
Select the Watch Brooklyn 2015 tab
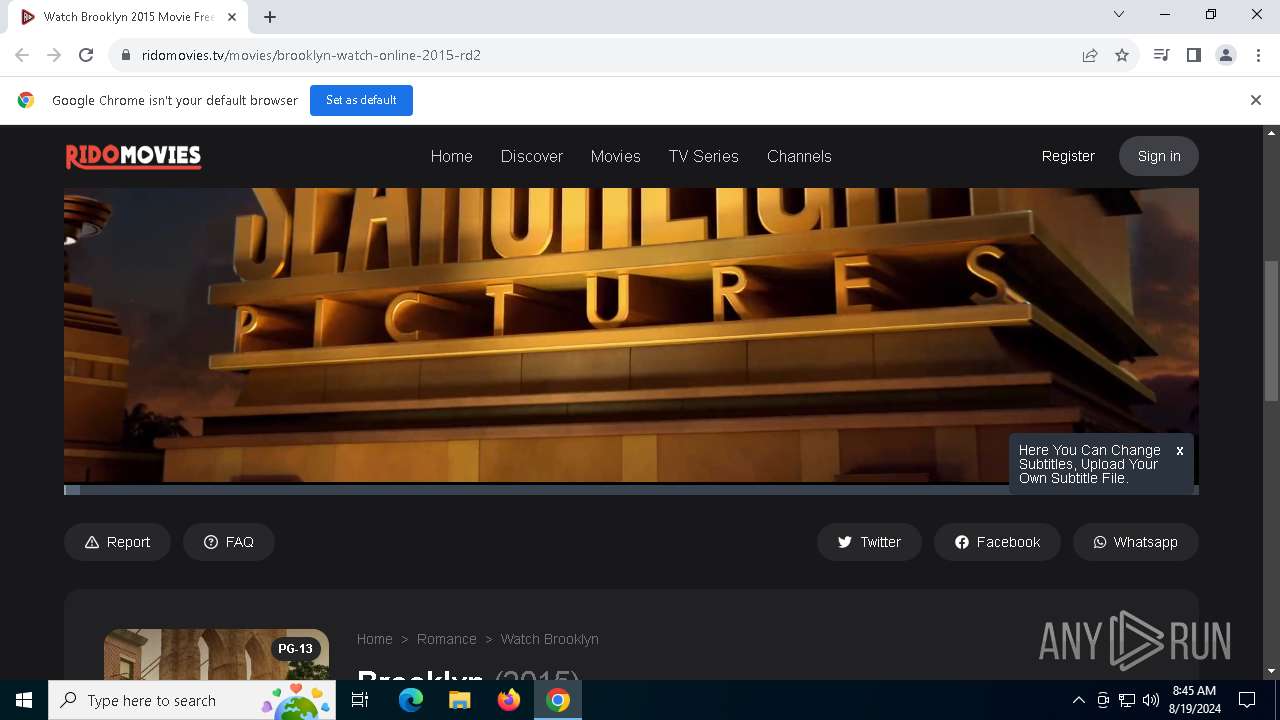pos(130,17)
